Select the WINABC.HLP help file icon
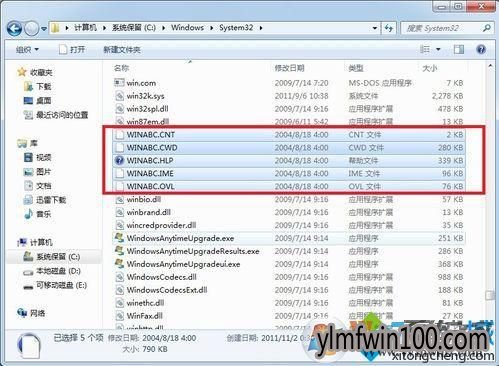Image resolution: width=499 pixels, height=366 pixels. (x=119, y=161)
